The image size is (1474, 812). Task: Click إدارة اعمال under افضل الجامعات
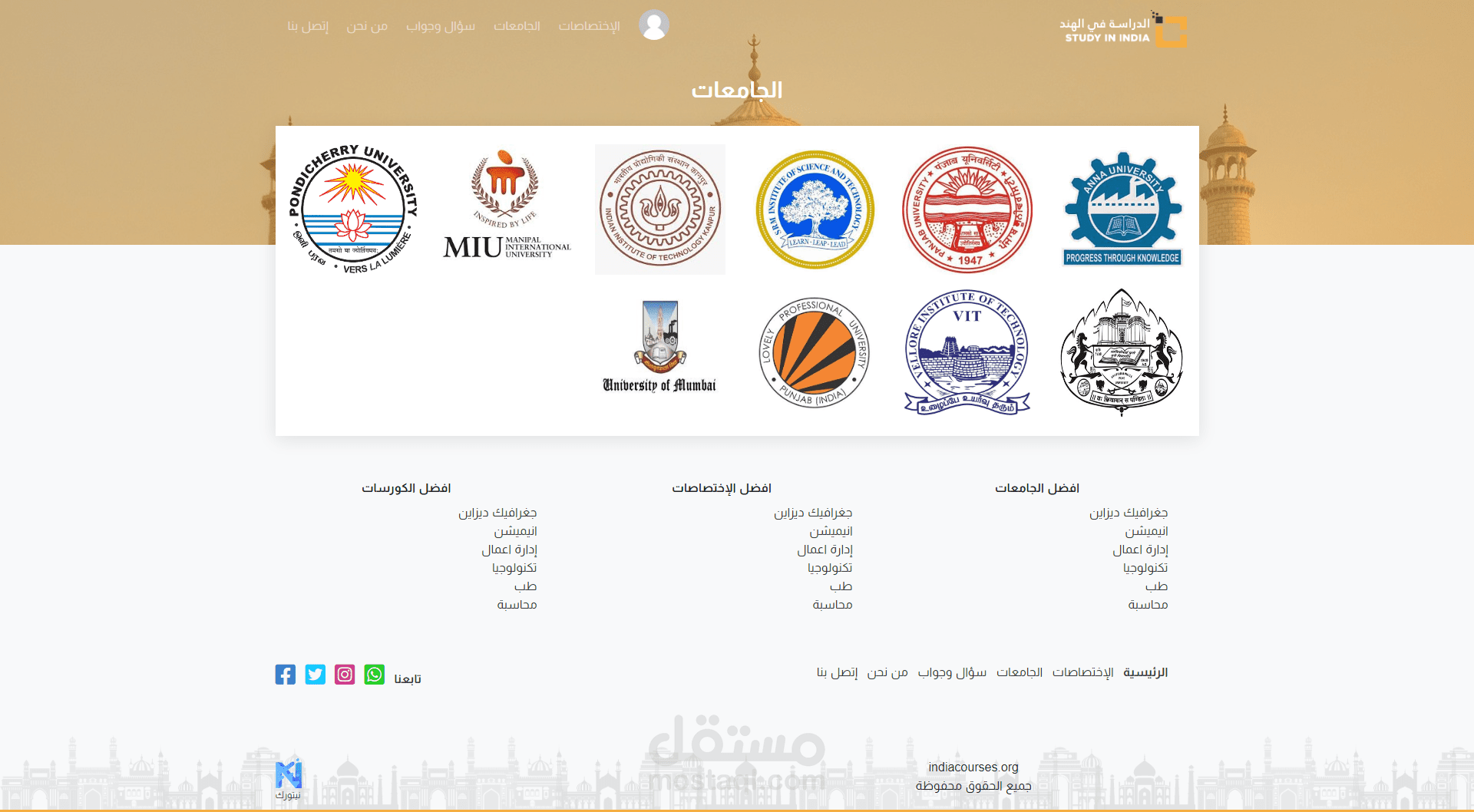[x=1140, y=550]
